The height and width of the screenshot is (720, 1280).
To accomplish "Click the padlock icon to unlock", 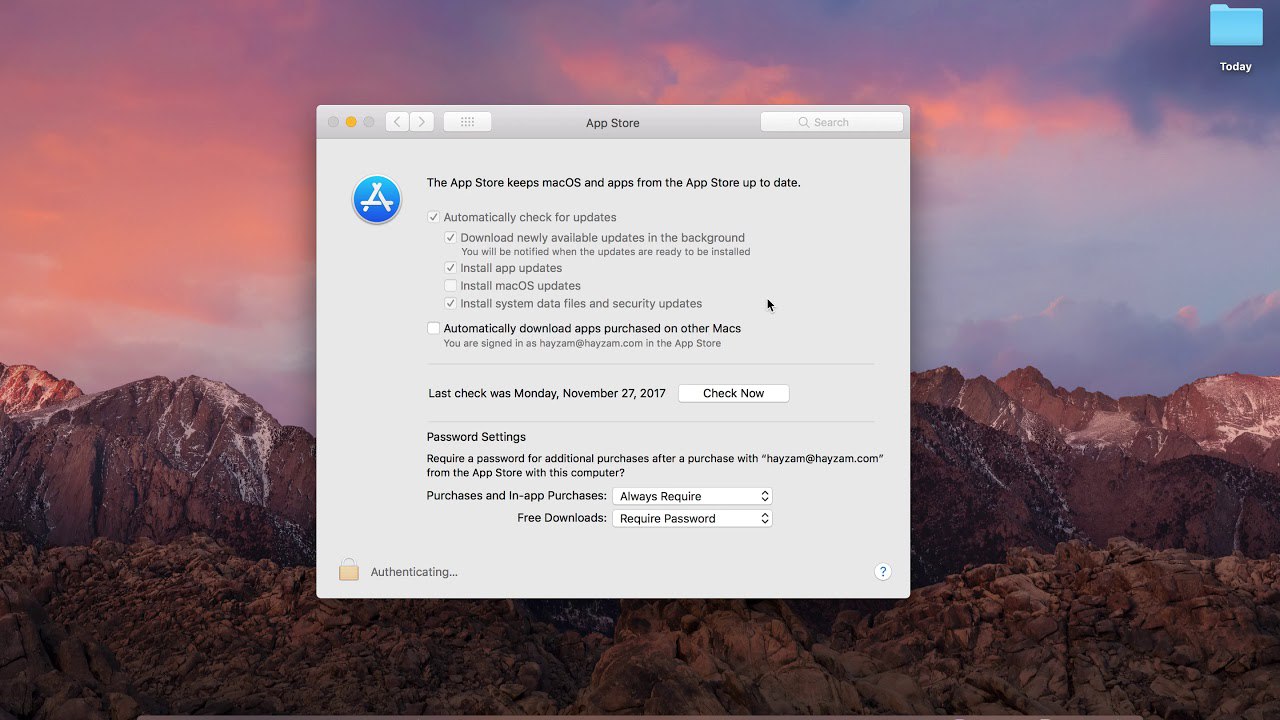I will coord(348,570).
